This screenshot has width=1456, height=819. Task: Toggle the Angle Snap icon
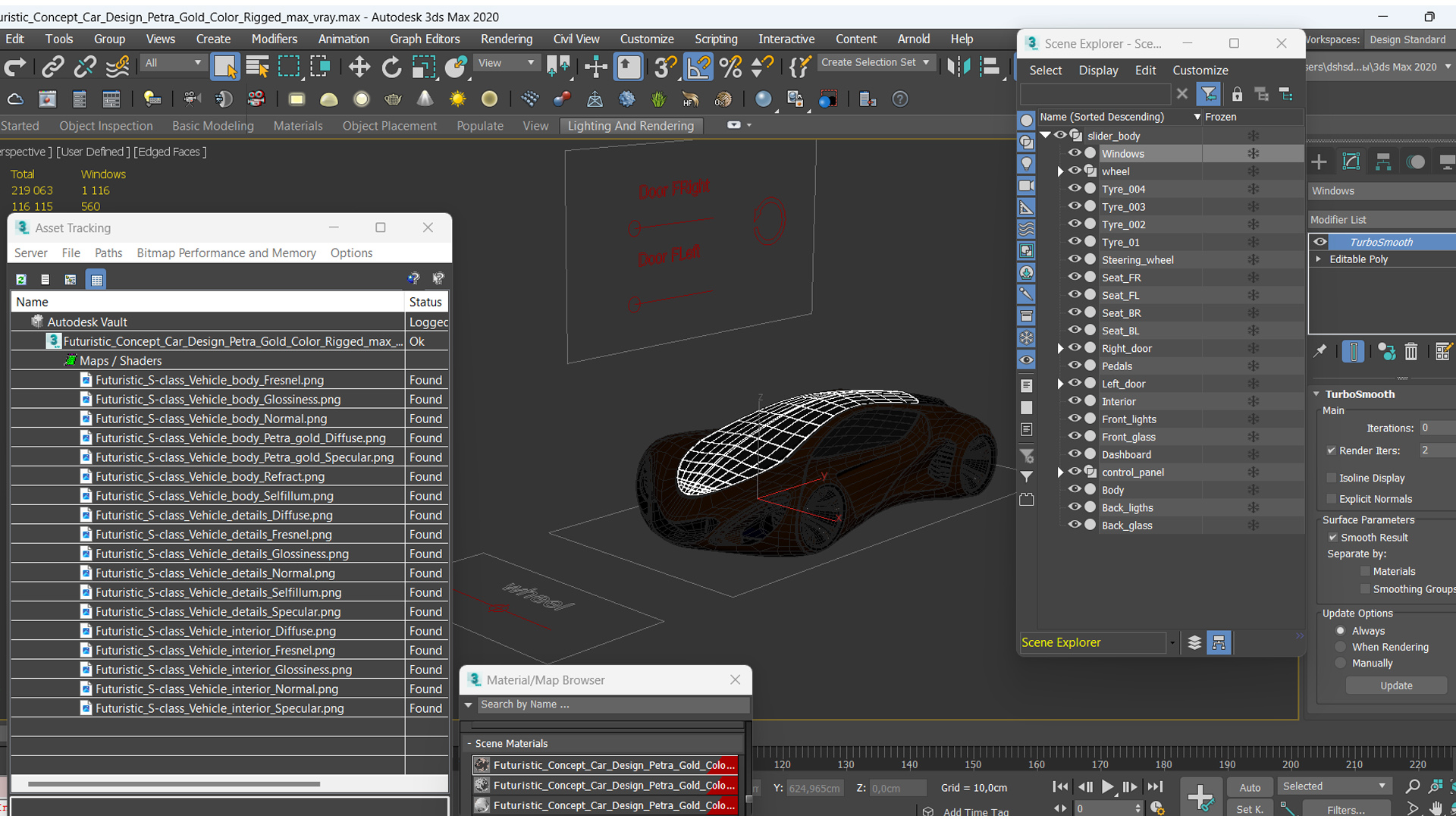tap(698, 67)
